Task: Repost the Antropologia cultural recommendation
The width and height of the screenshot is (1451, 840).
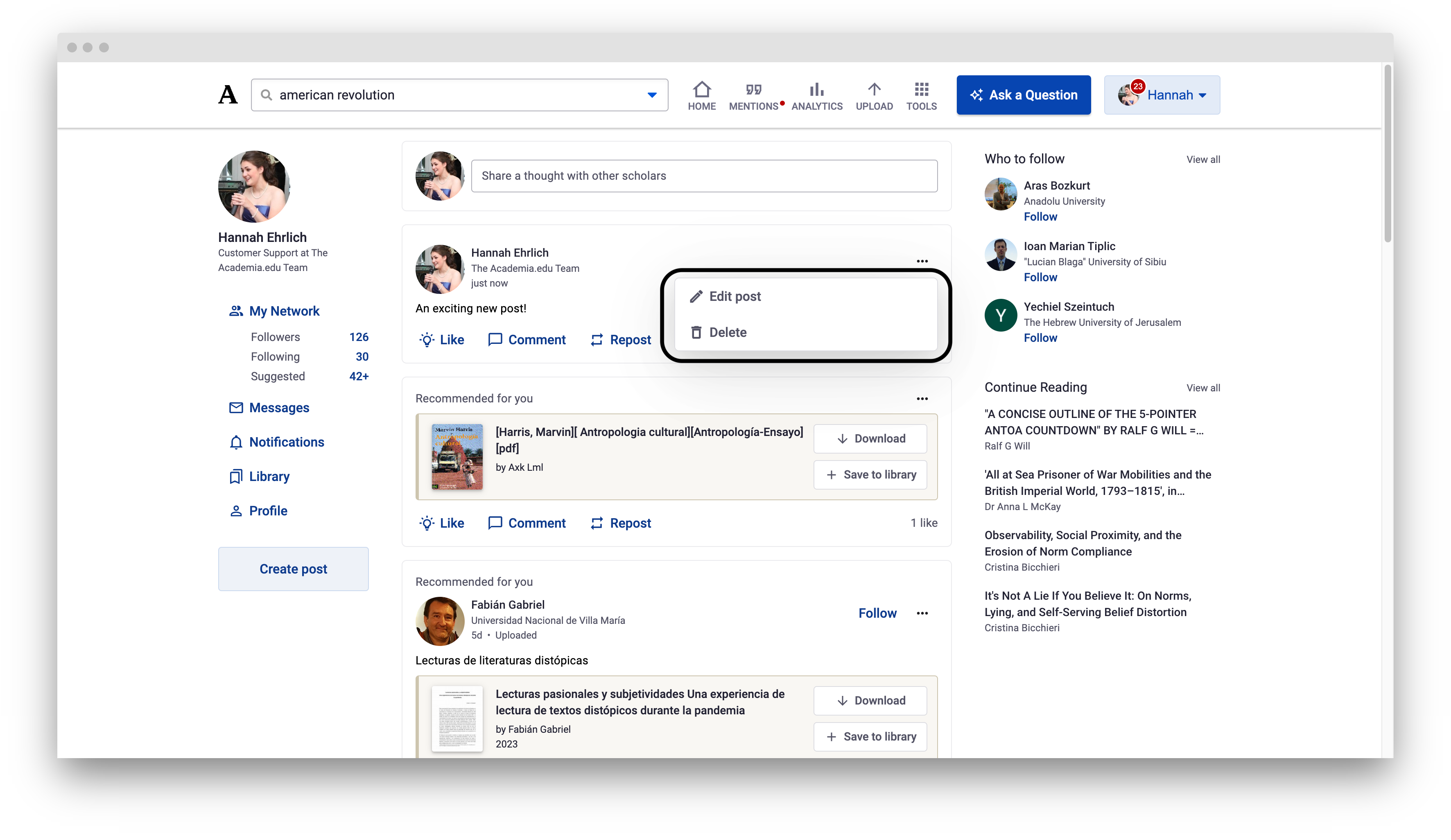Action: pos(620,523)
